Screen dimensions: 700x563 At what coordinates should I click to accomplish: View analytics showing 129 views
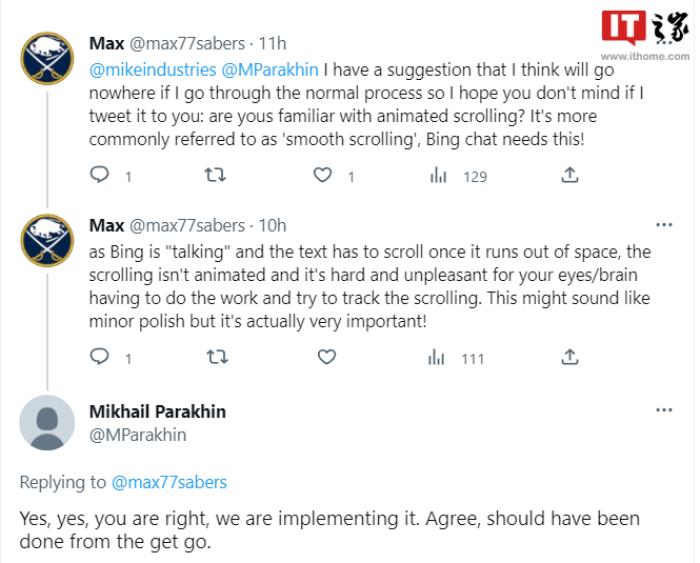click(437, 176)
